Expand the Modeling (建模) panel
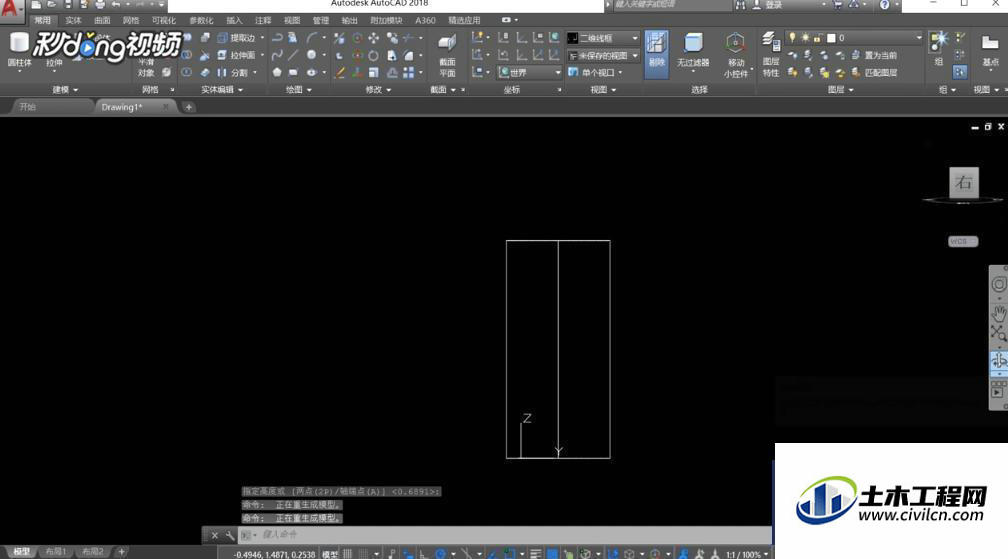Image resolution: width=1008 pixels, height=559 pixels. (x=65, y=90)
